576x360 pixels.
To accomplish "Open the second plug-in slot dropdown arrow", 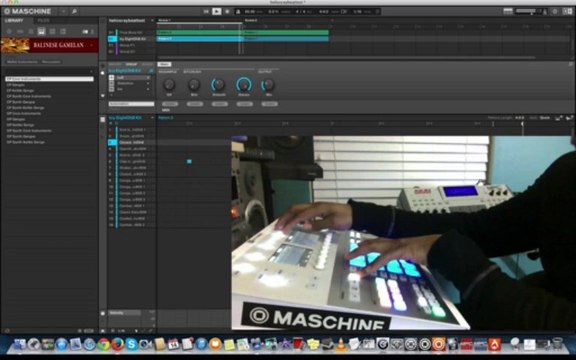I will point(148,83).
